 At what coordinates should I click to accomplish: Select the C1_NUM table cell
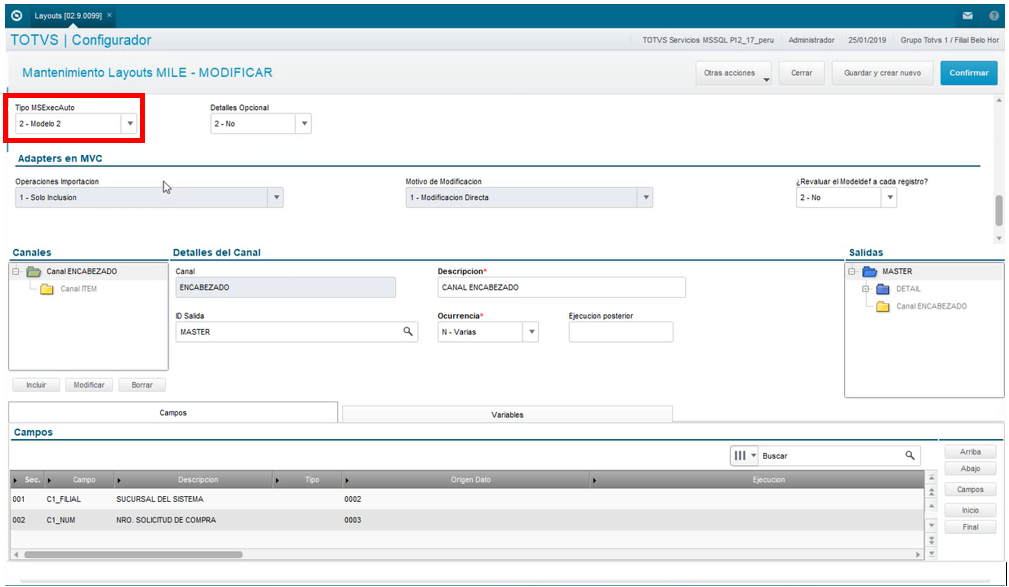coord(61,520)
